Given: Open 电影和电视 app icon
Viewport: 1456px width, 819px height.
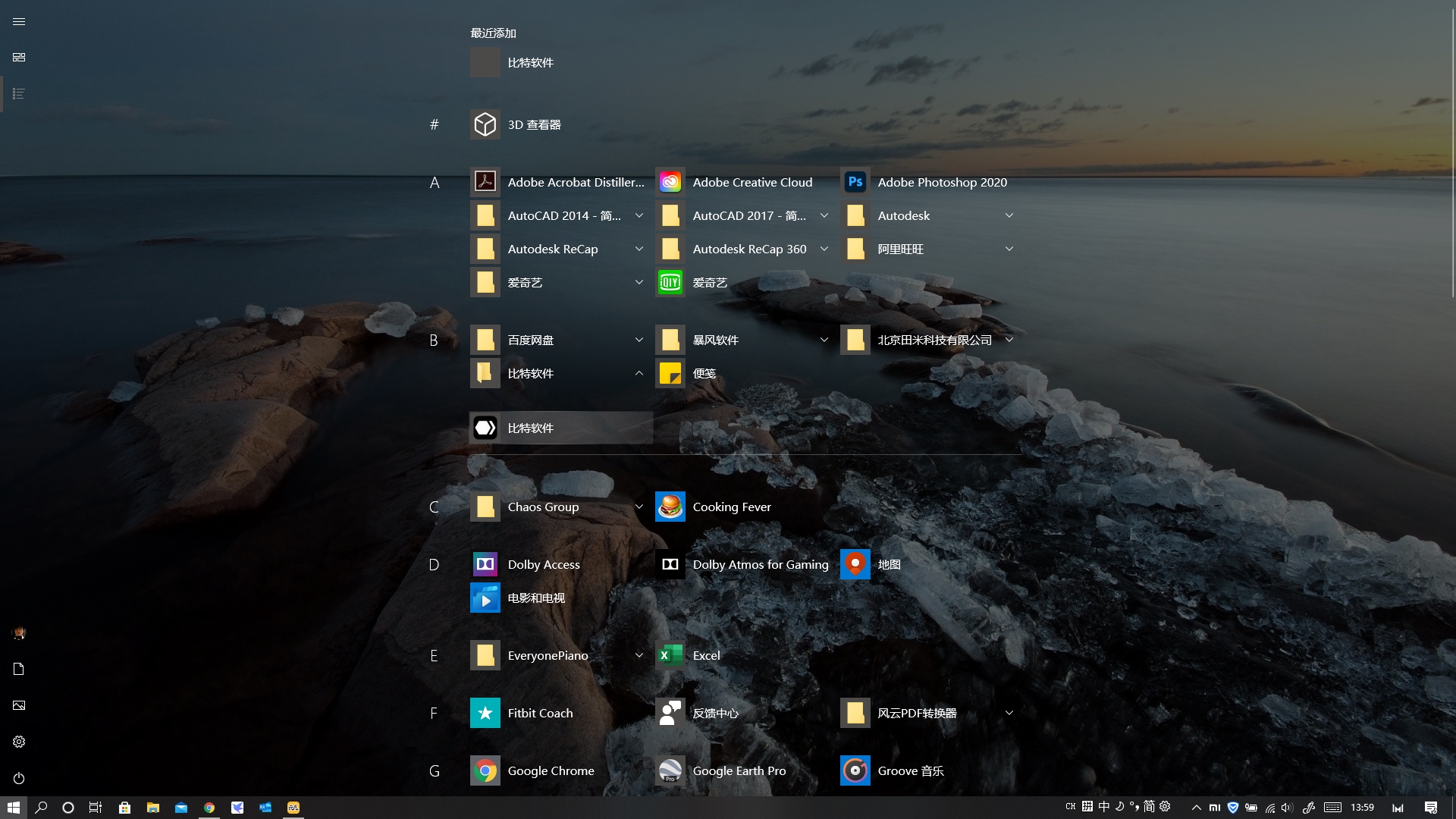Looking at the screenshot, I should pyautogui.click(x=485, y=598).
